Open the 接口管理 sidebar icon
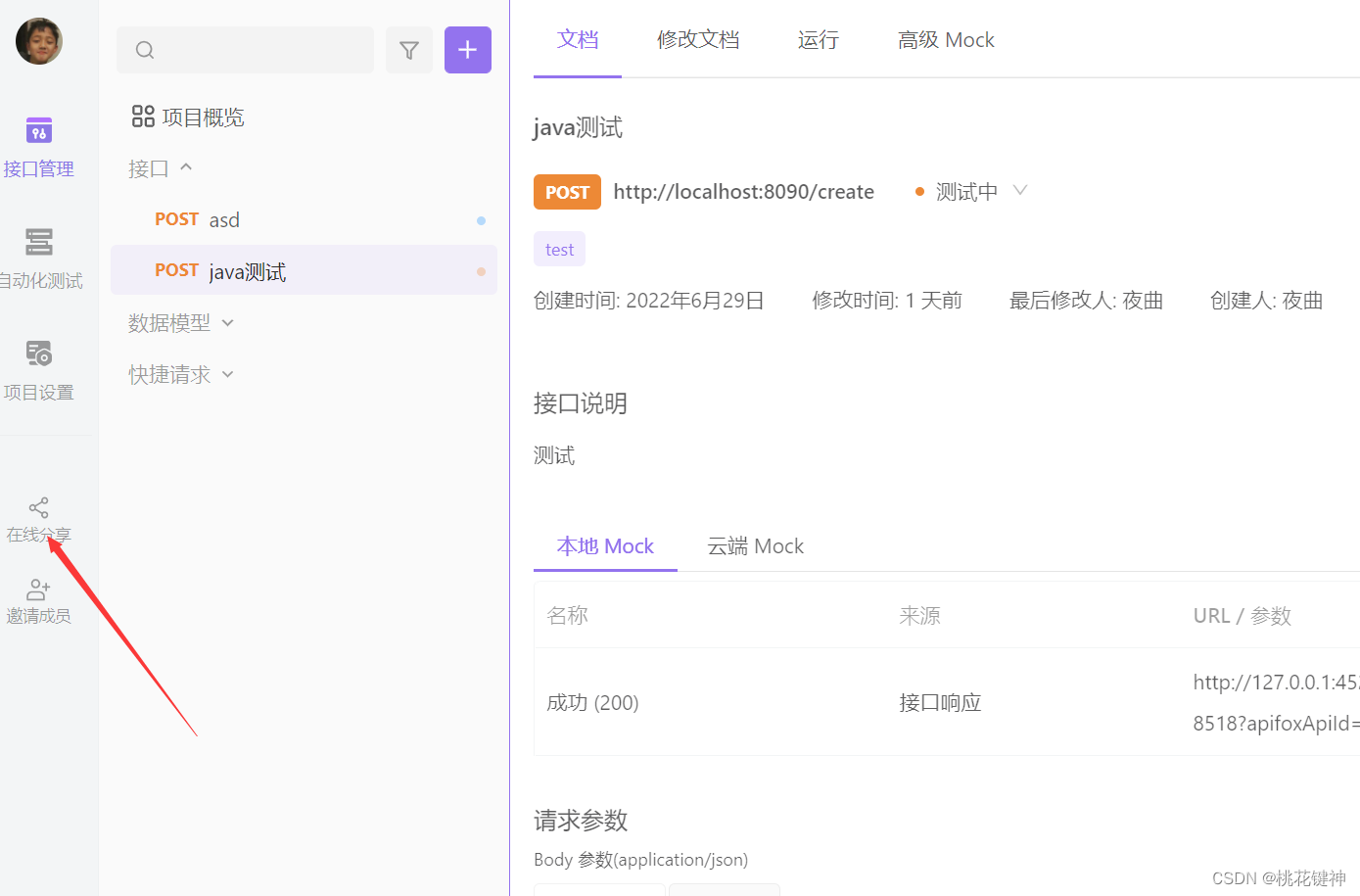The width and height of the screenshot is (1360, 896). pos(39,131)
